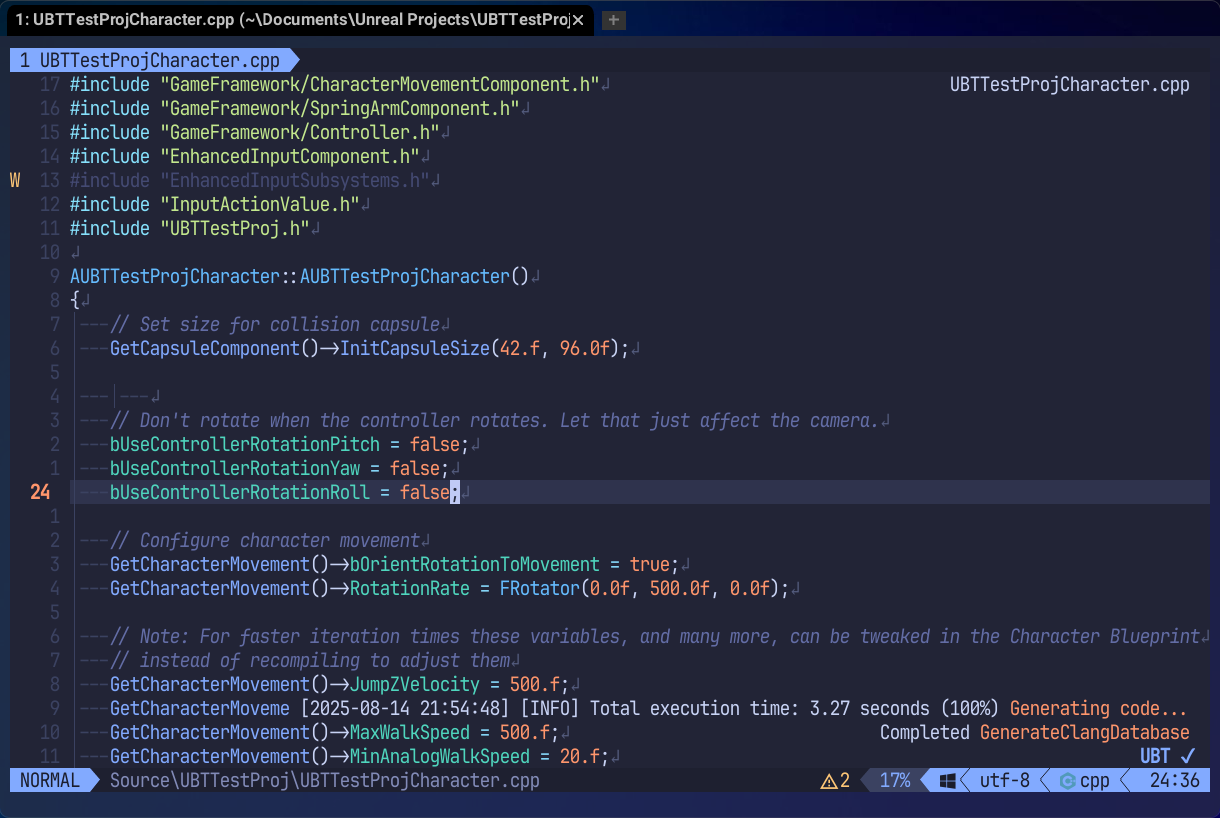Click the Source\UBTTestProj file path in statusline
Viewport: 1220px width, 818px height.
pyautogui.click(x=324, y=781)
